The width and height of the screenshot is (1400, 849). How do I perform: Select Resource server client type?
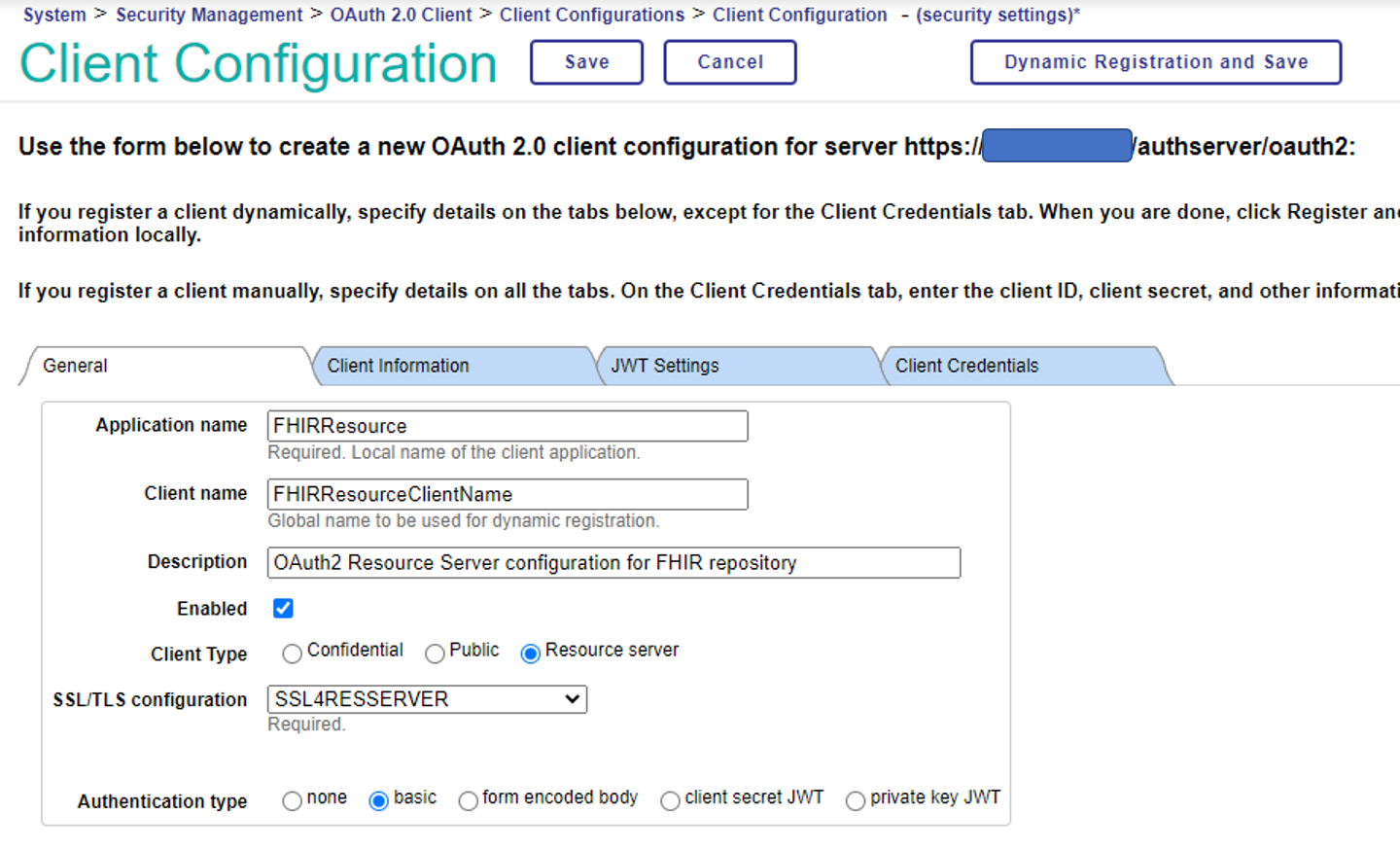[530, 654]
